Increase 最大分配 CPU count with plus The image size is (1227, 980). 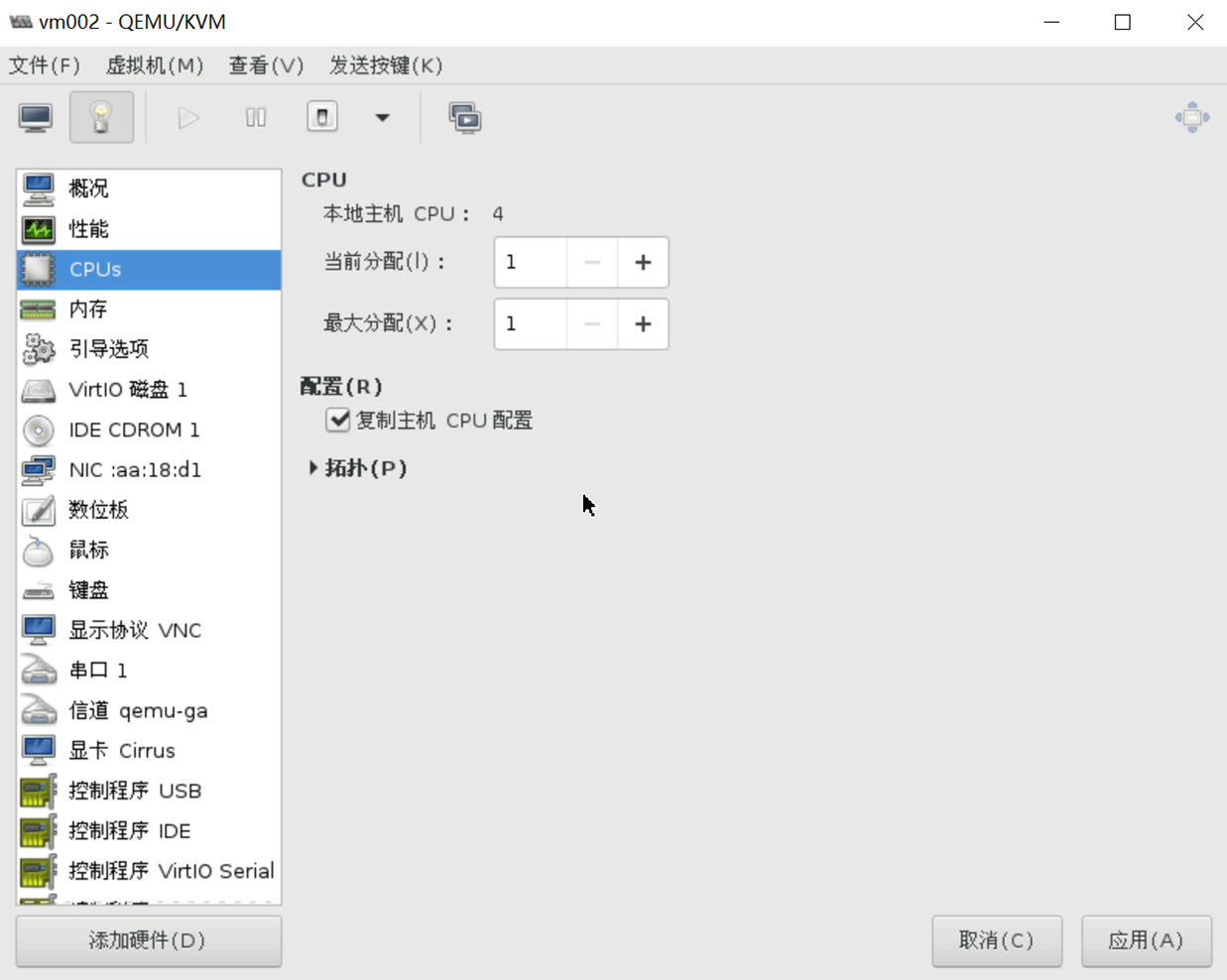pyautogui.click(x=643, y=324)
